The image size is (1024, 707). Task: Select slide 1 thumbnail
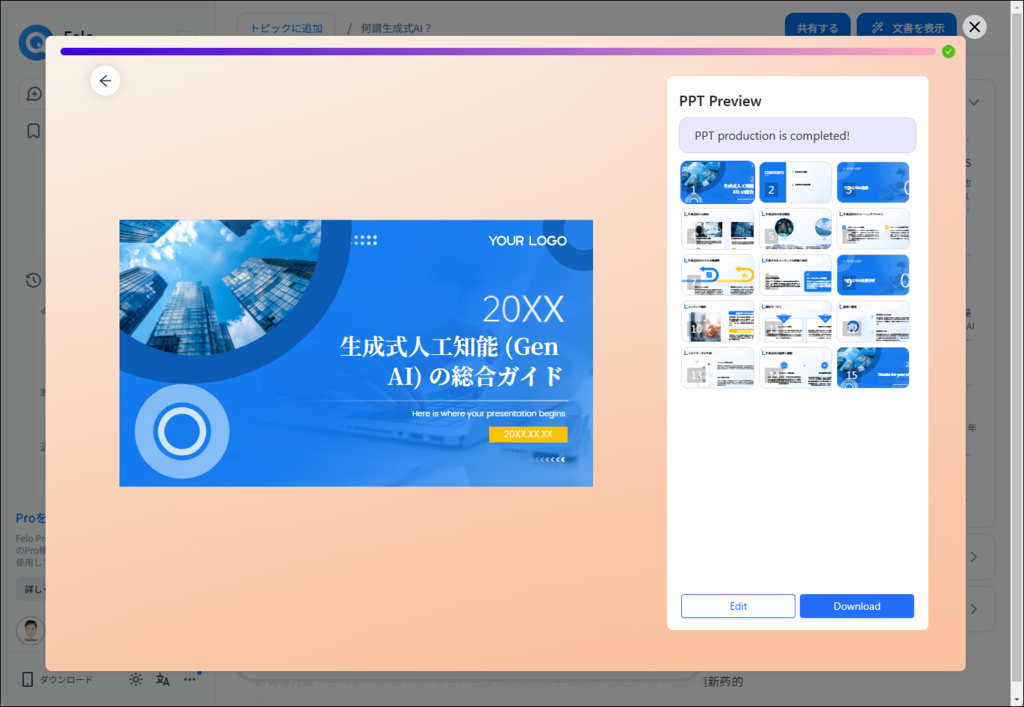pos(718,183)
